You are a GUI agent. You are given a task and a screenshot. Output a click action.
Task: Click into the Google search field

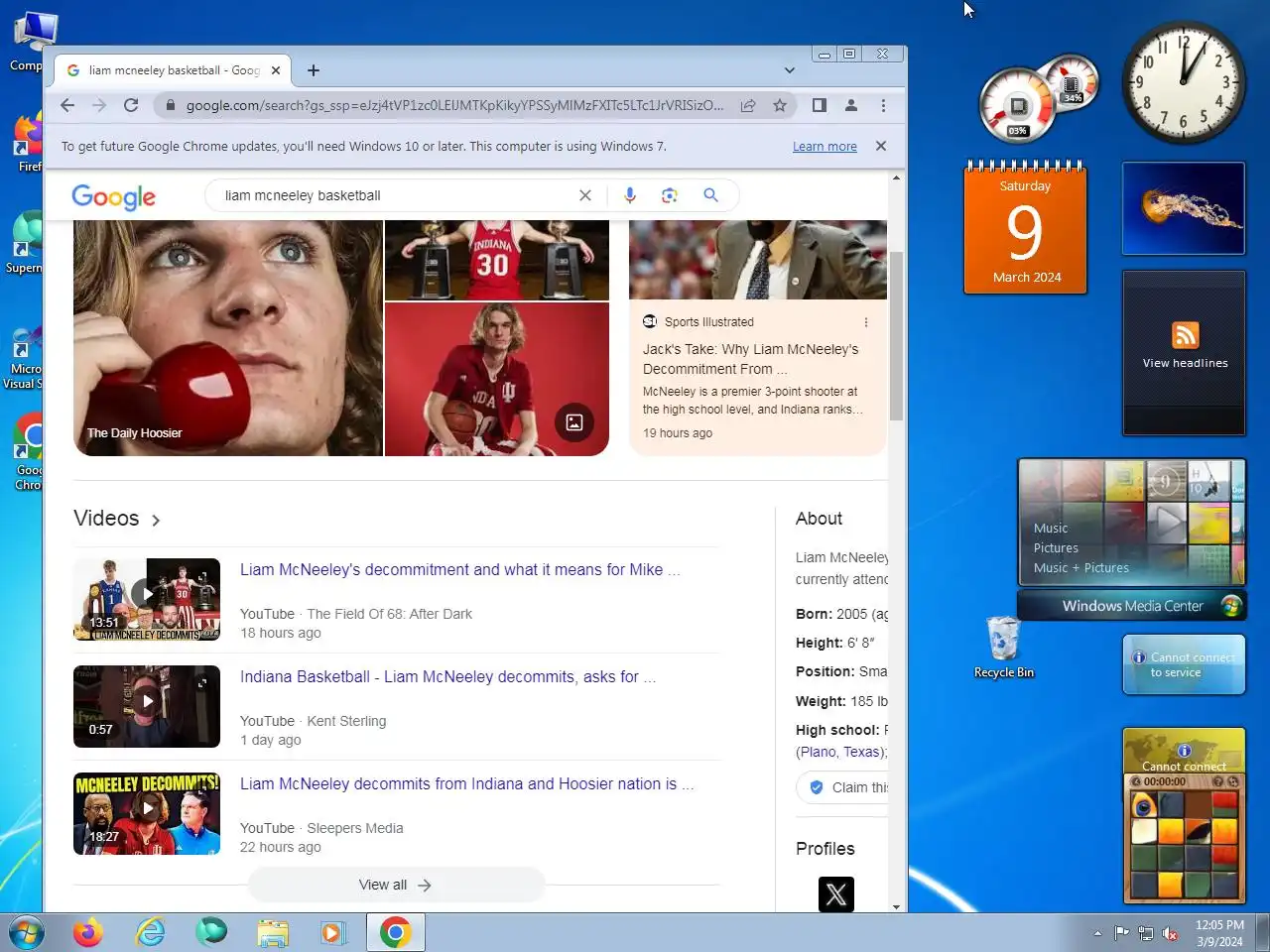click(x=397, y=195)
